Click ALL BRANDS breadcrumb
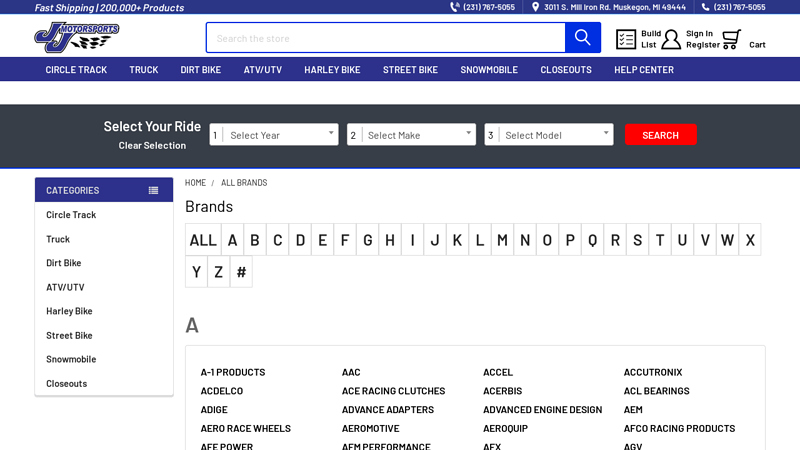This screenshot has width=800, height=450. (244, 183)
